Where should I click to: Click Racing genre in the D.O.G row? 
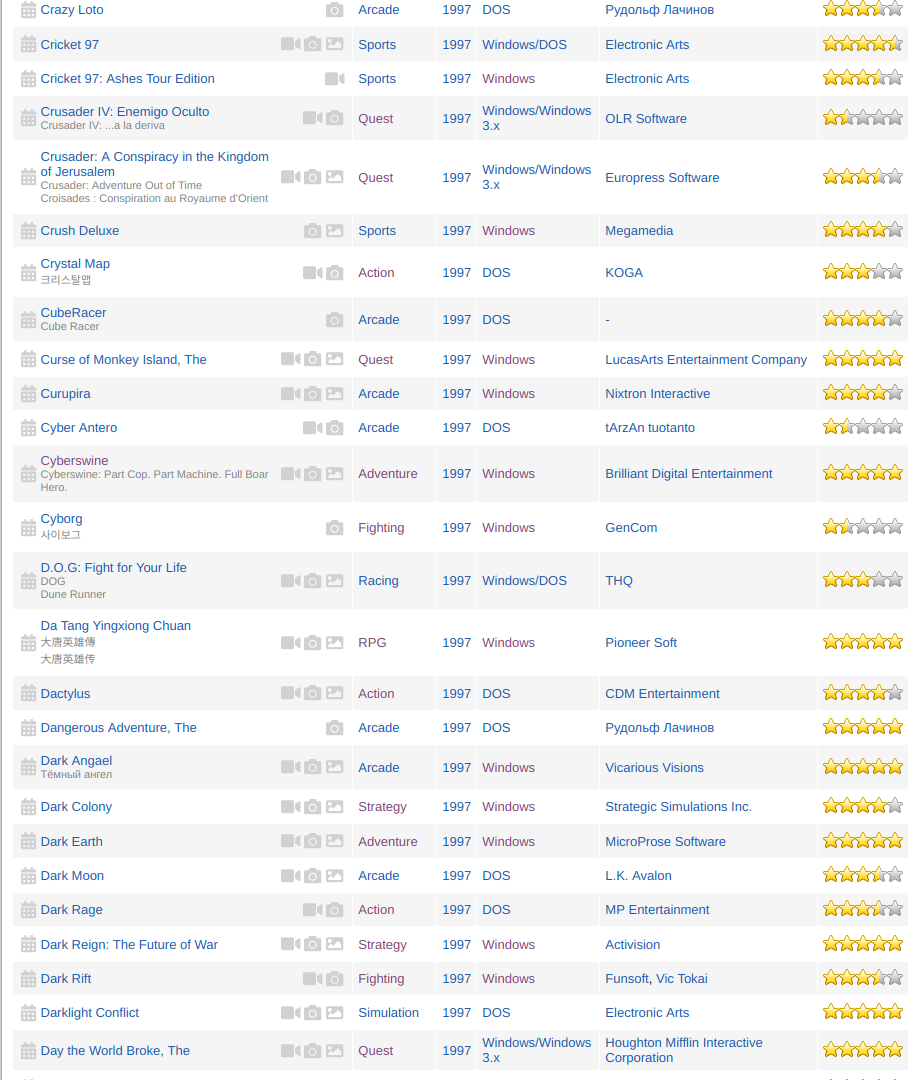[378, 581]
